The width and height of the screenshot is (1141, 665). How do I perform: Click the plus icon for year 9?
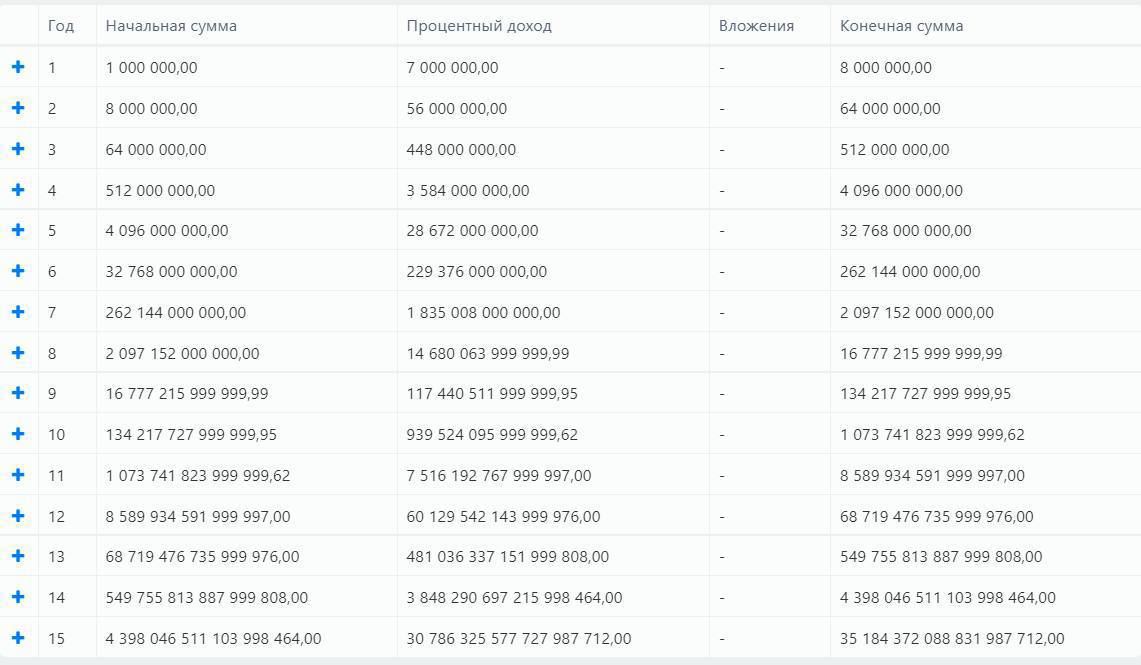(x=18, y=393)
